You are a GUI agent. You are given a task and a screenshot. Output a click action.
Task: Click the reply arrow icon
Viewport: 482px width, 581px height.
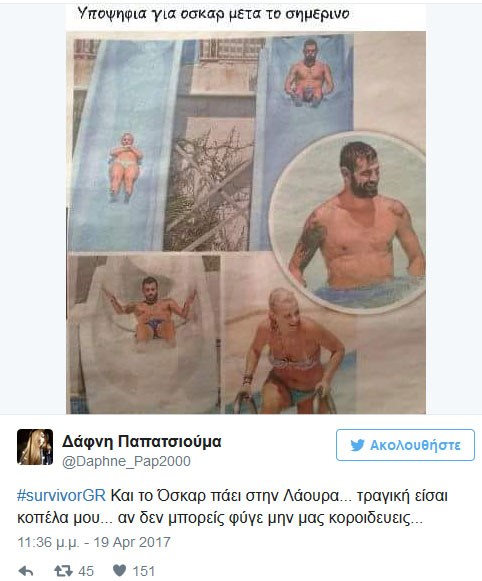click(x=26, y=571)
